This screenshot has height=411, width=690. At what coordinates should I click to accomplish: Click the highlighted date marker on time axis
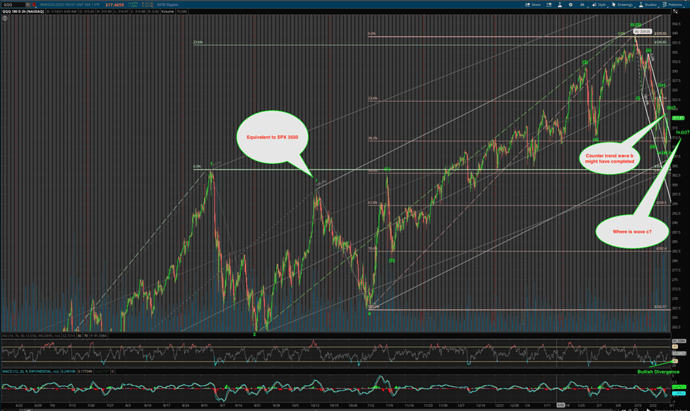pyautogui.click(x=560, y=405)
